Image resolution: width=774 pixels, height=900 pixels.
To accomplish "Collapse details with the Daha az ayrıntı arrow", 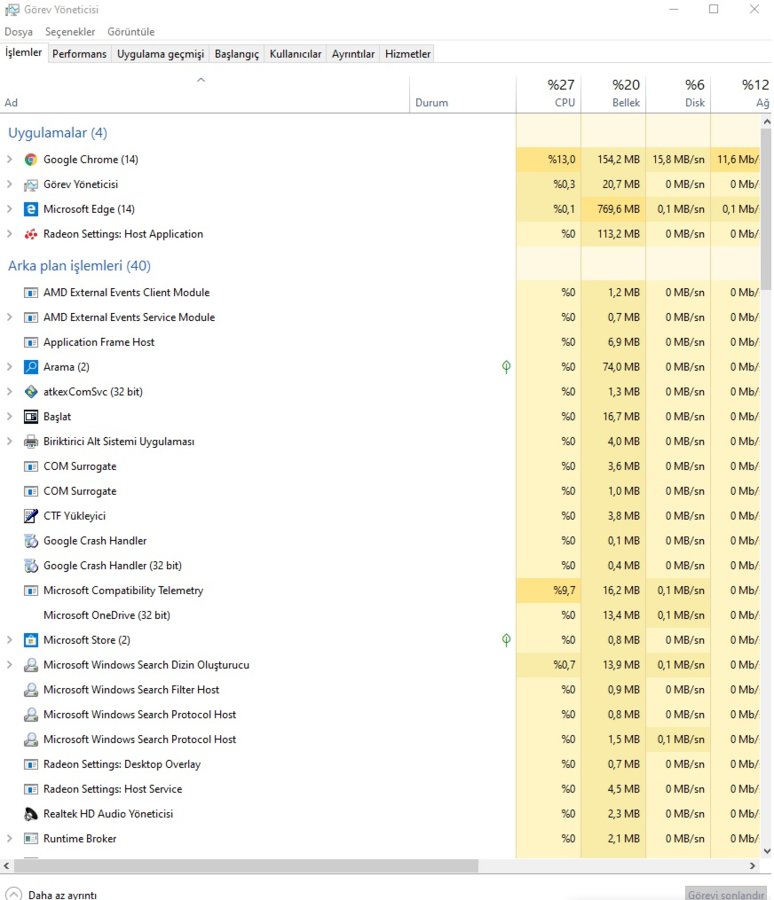I will [x=14, y=894].
